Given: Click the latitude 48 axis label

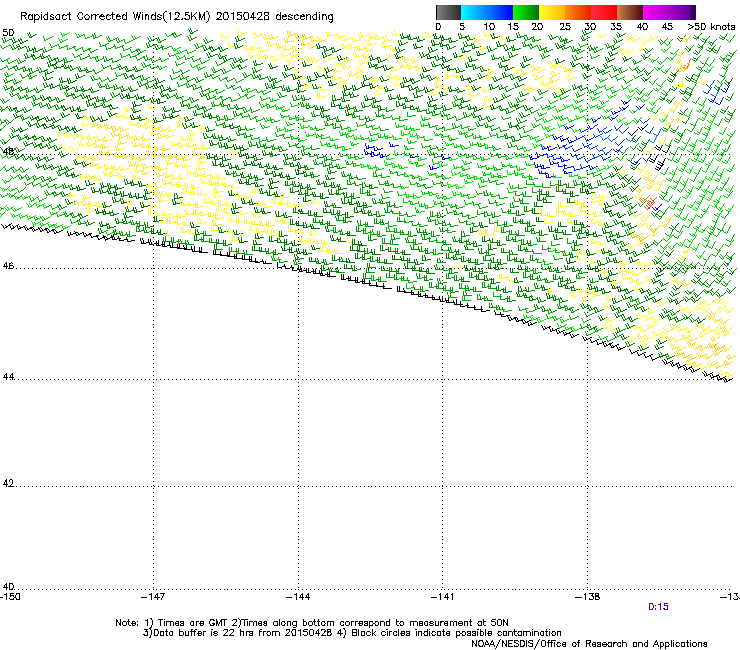Looking at the screenshot, I should (8, 152).
